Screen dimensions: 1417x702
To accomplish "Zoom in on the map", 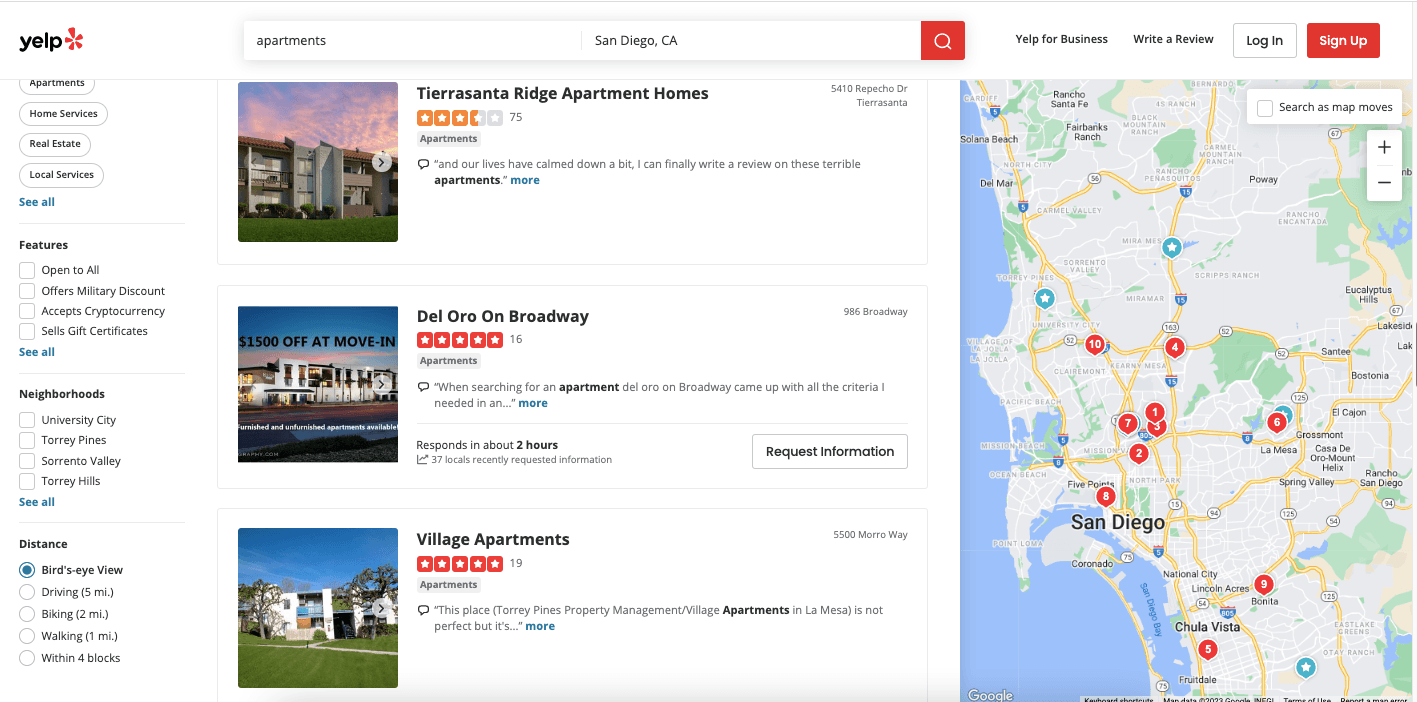I will click(x=1384, y=147).
